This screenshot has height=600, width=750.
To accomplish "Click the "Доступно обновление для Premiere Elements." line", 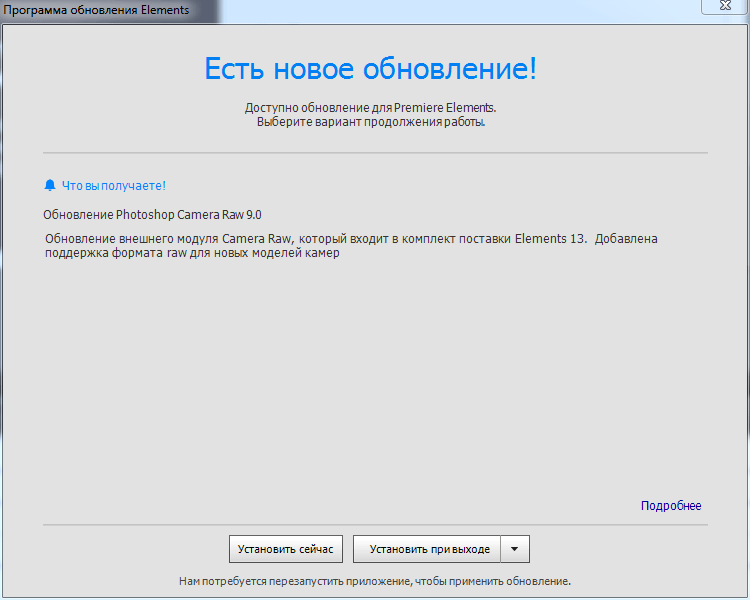I will pos(370,108).
